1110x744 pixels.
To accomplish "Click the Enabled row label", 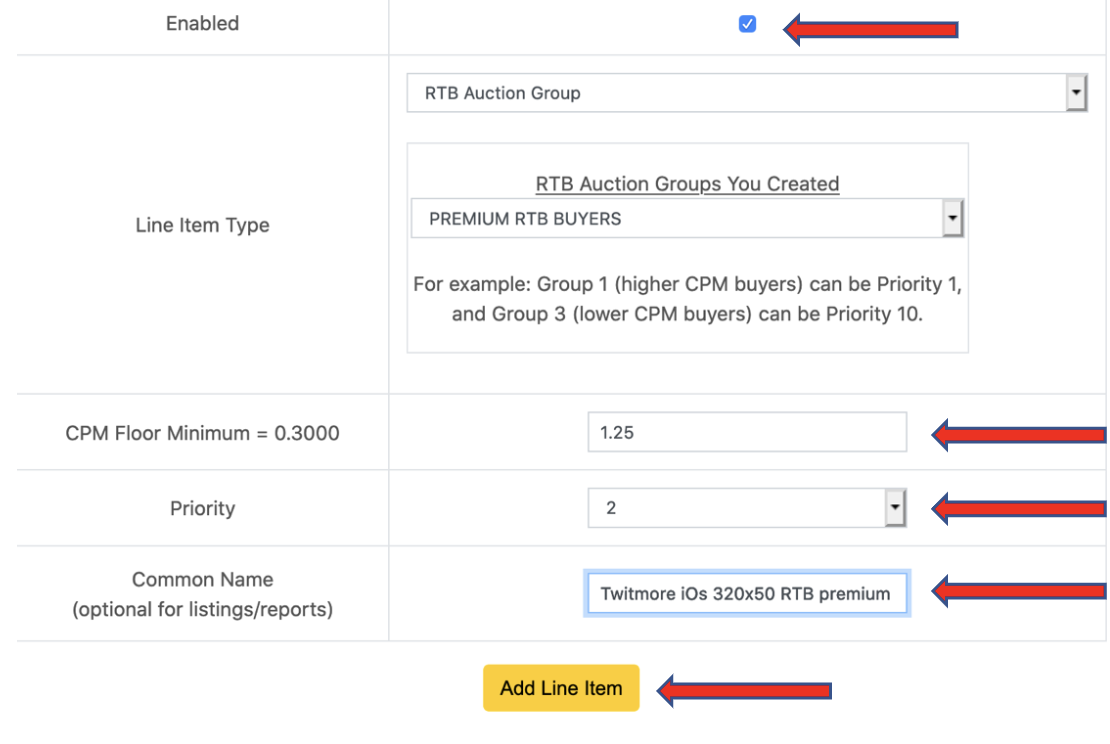I will tap(202, 24).
